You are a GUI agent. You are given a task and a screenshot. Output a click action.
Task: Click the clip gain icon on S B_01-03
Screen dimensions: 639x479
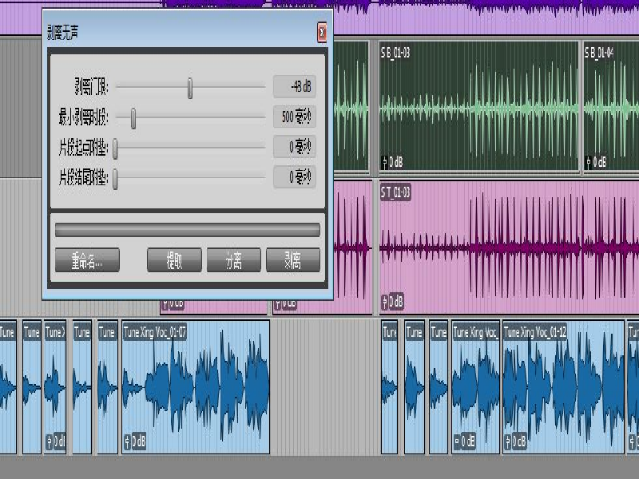[385, 161]
